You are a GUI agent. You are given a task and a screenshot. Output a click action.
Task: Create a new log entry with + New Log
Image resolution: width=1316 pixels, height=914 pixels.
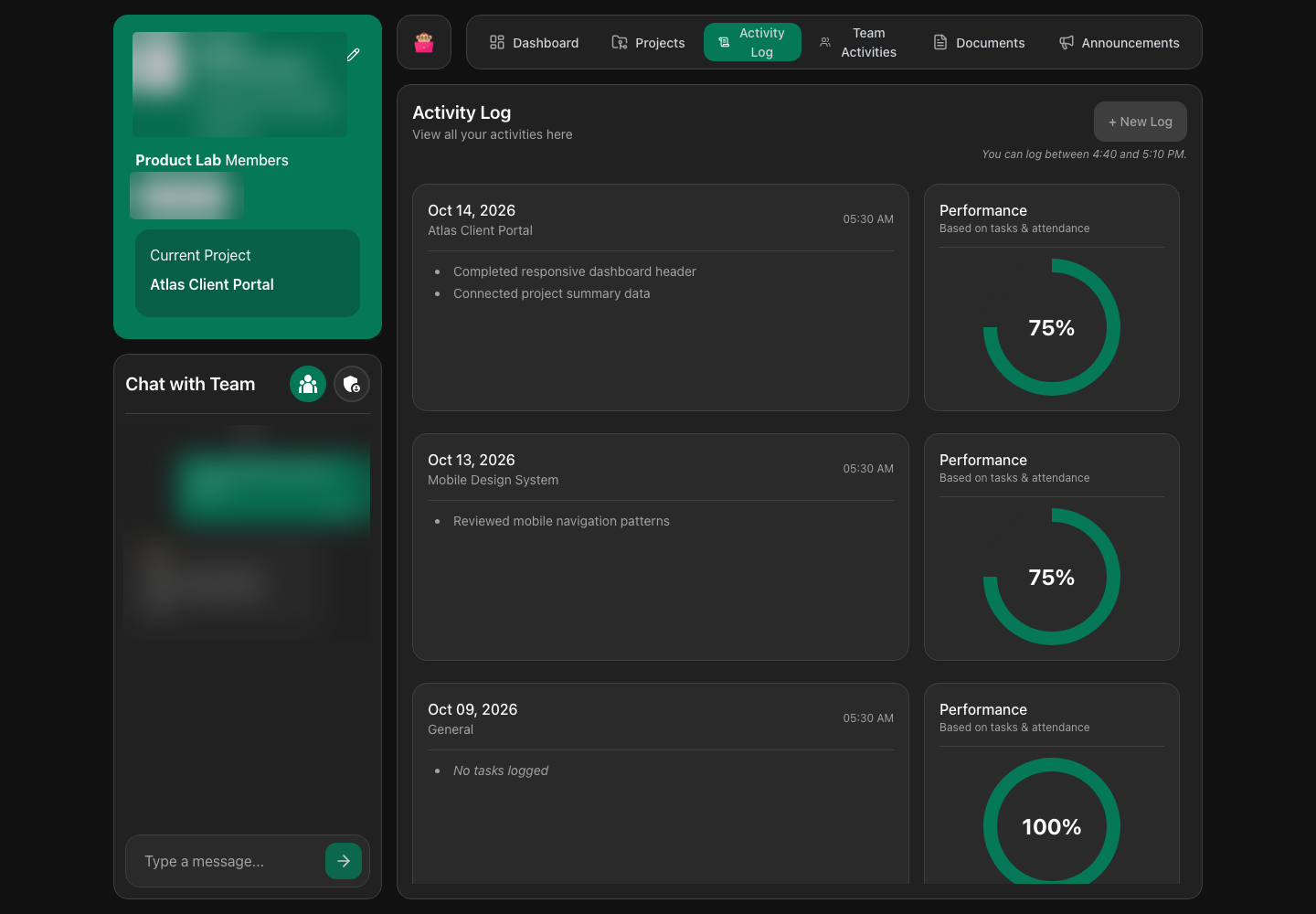pos(1141,122)
